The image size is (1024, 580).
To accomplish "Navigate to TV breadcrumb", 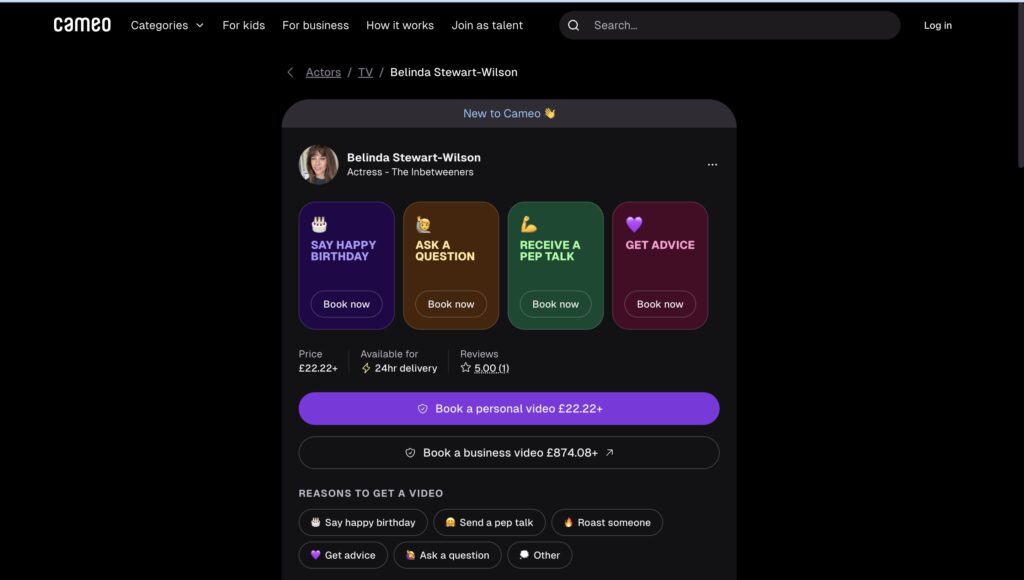I will (365, 72).
